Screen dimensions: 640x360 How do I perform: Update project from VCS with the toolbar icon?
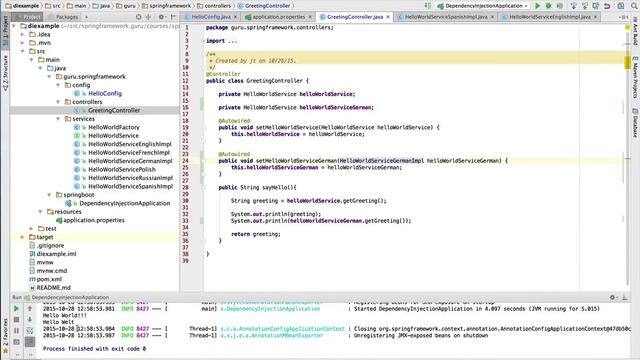coord(573,6)
